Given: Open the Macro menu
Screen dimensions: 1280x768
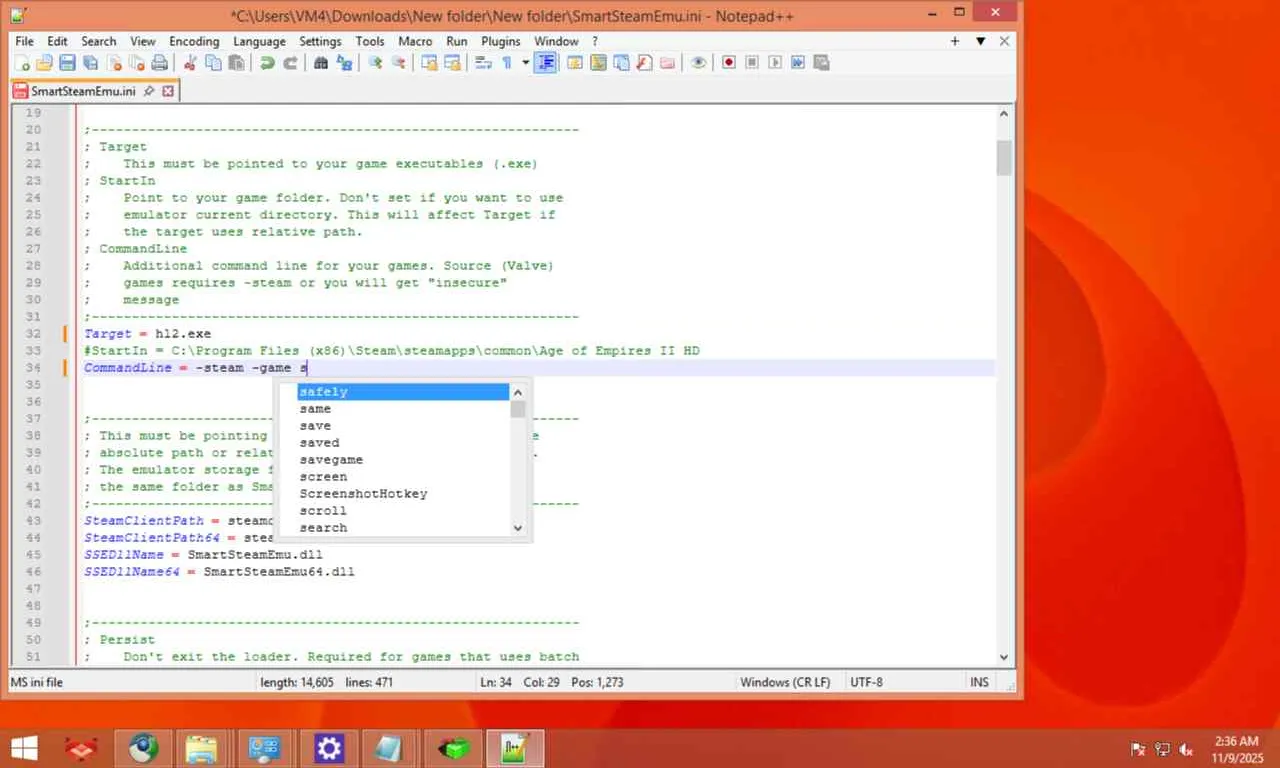Looking at the screenshot, I should [415, 41].
